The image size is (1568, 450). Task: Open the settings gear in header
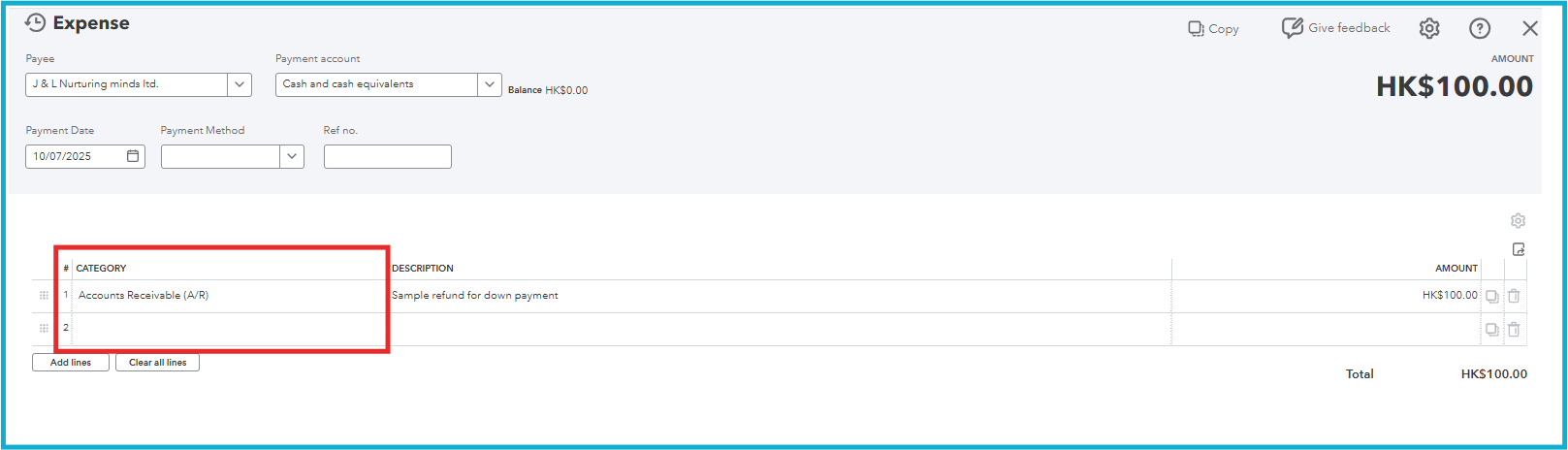pos(1429,28)
